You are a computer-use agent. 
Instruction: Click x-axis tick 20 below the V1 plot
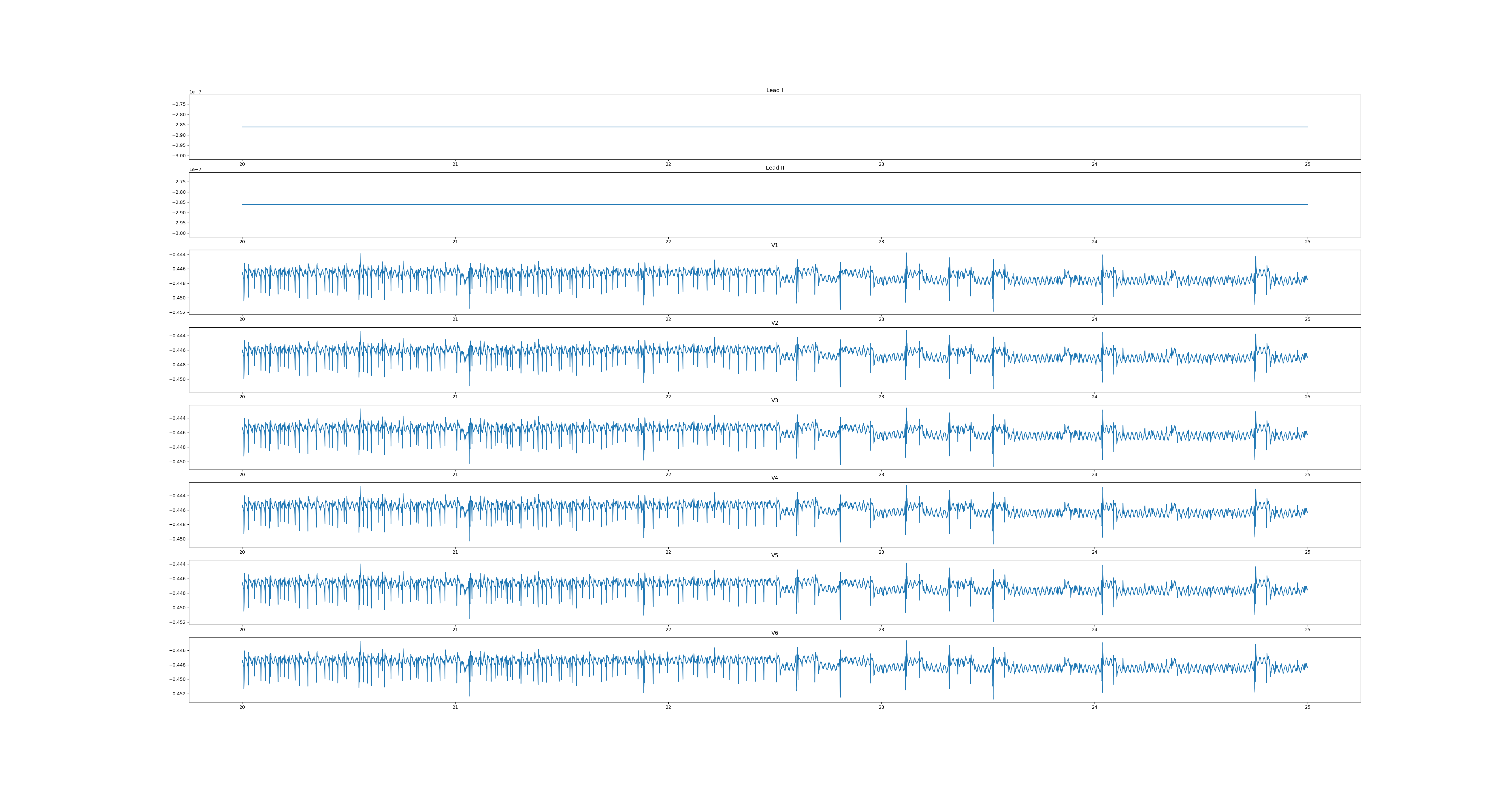click(x=242, y=319)
